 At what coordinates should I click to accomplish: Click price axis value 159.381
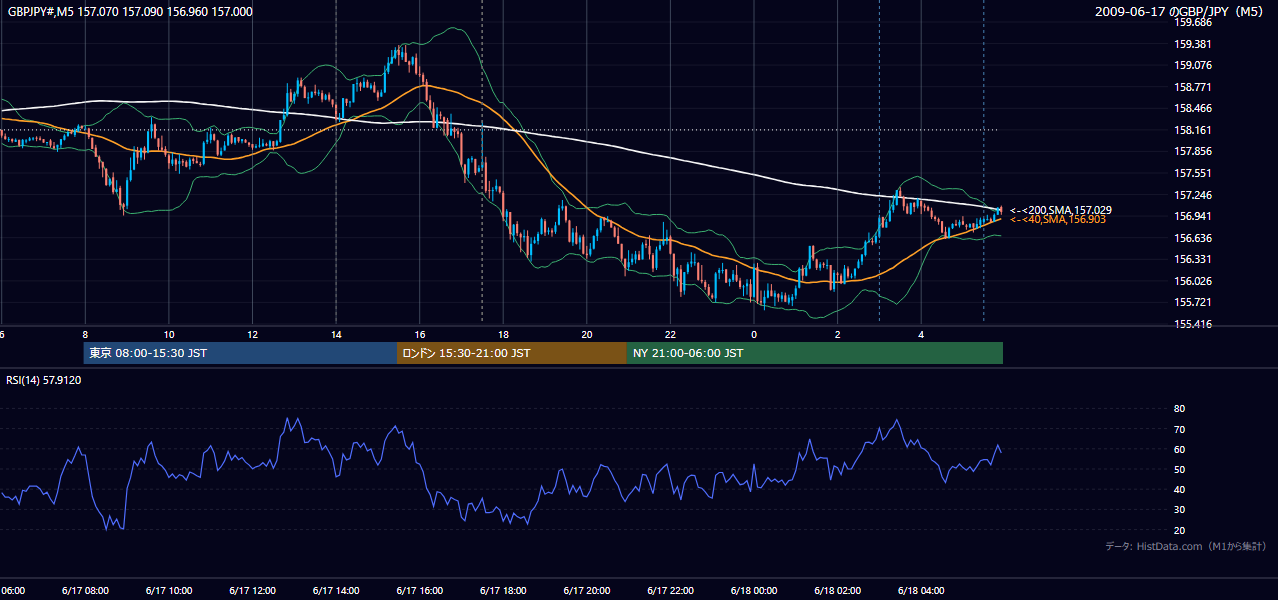click(x=1194, y=44)
